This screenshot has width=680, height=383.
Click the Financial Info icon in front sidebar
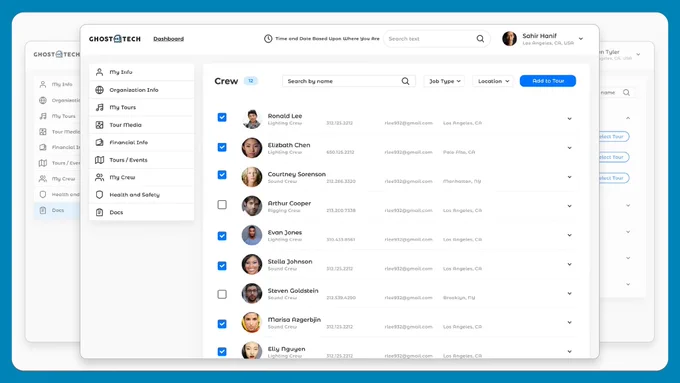[99, 142]
